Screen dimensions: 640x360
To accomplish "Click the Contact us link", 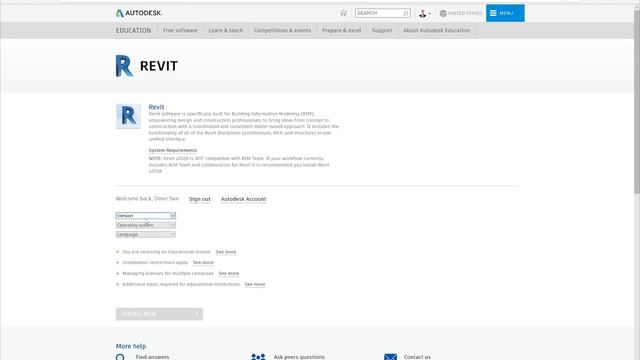I will tap(417, 357).
